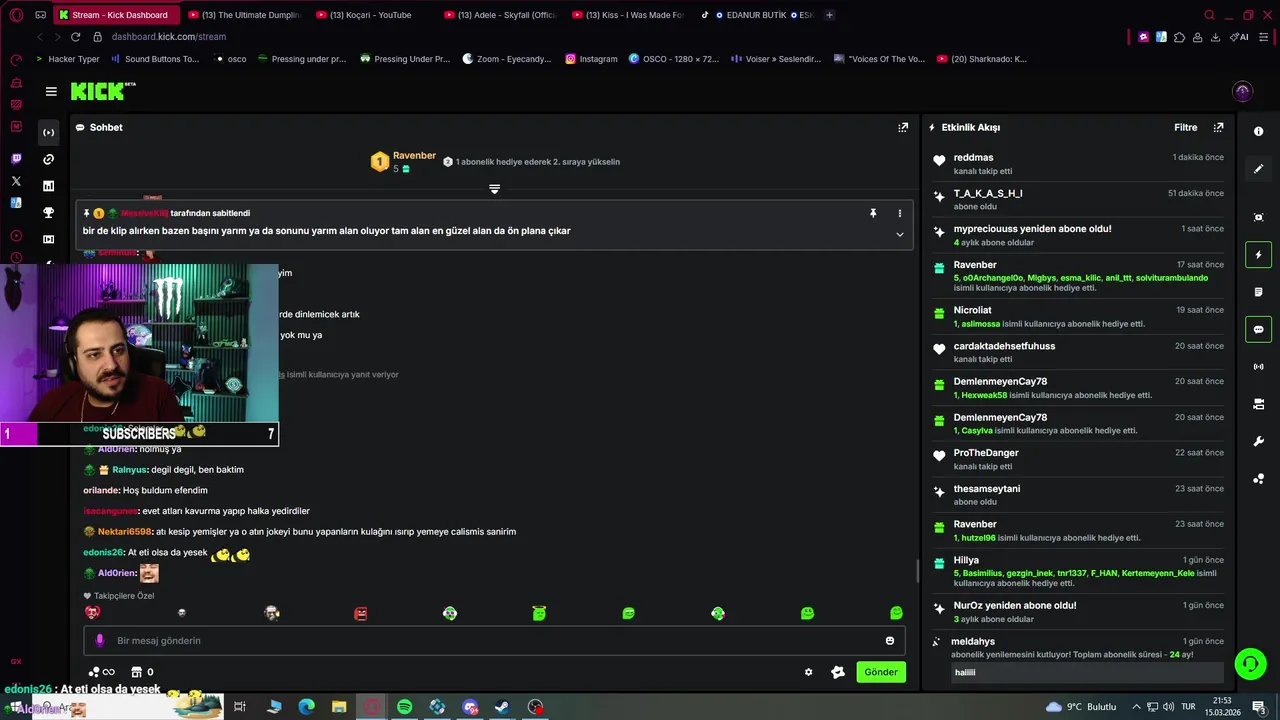Open the Hacker Typer bookmark
The height and width of the screenshot is (720, 1280).
67,59
